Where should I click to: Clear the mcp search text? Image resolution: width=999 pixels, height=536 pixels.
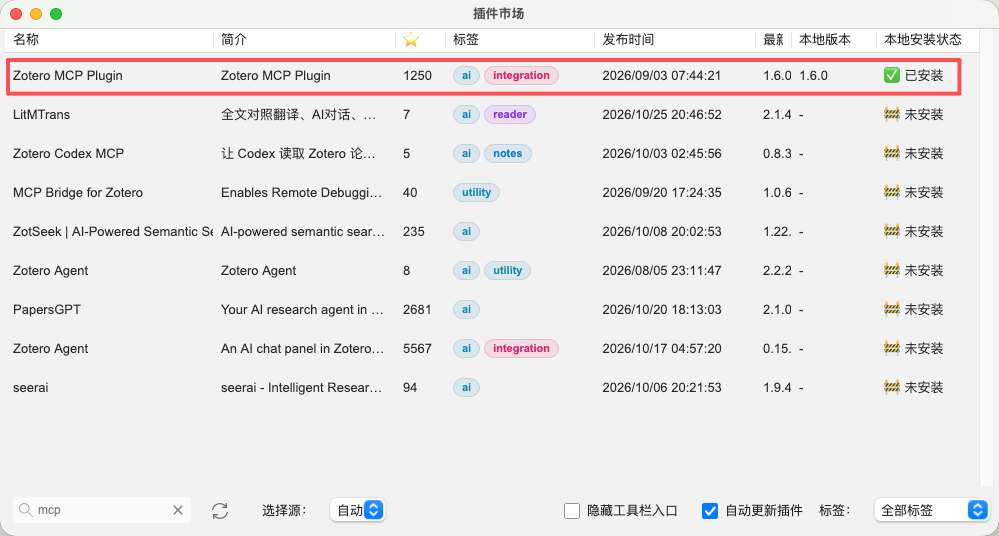coord(178,510)
